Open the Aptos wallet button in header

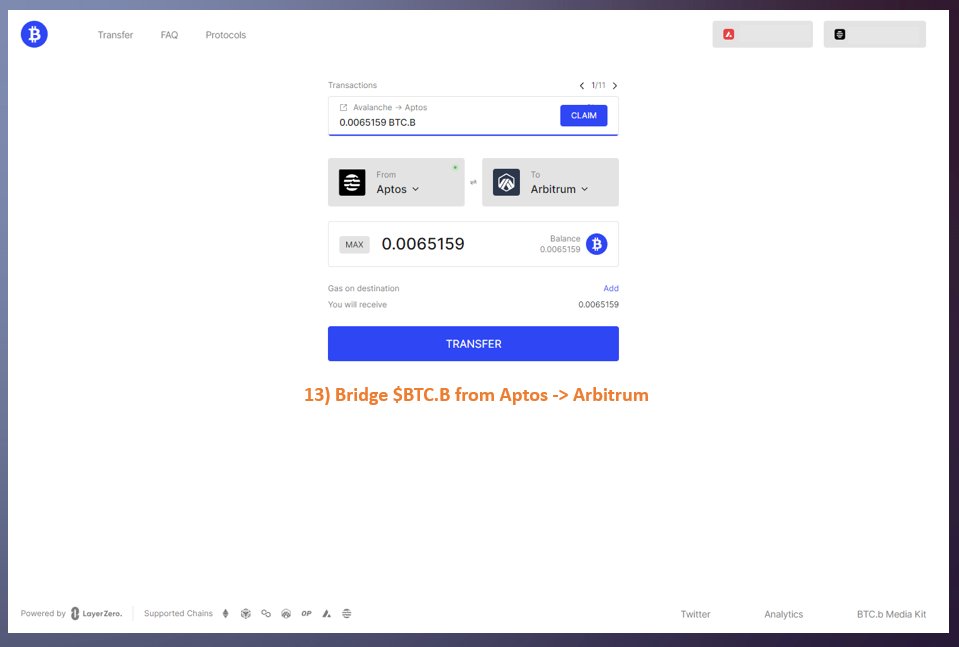point(875,34)
